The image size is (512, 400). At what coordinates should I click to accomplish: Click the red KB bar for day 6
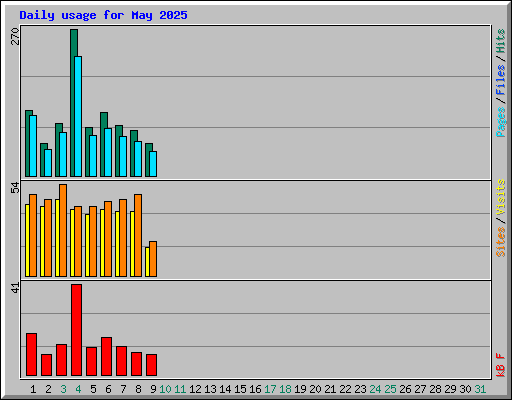click(x=106, y=357)
